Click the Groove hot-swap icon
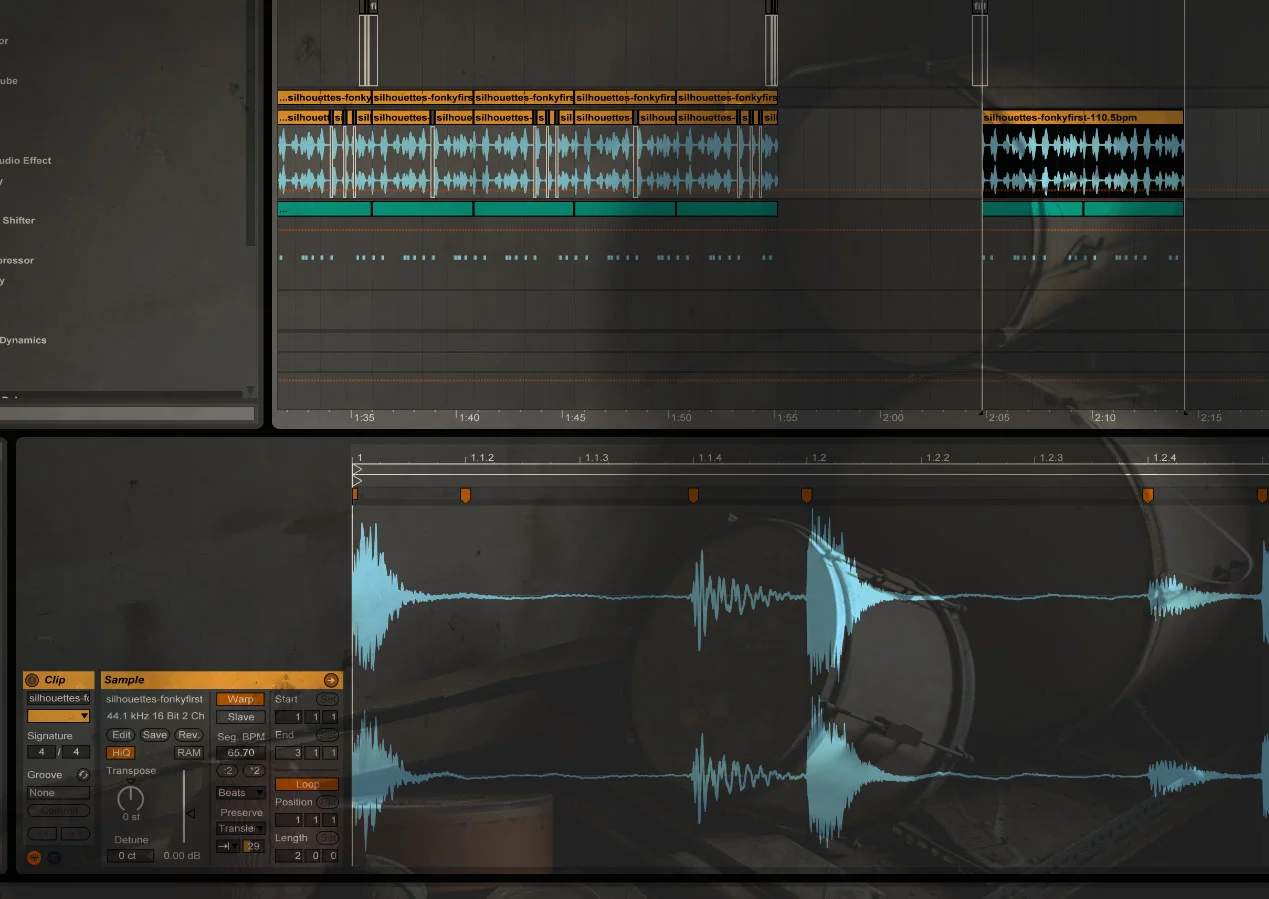1269x899 pixels. point(83,774)
